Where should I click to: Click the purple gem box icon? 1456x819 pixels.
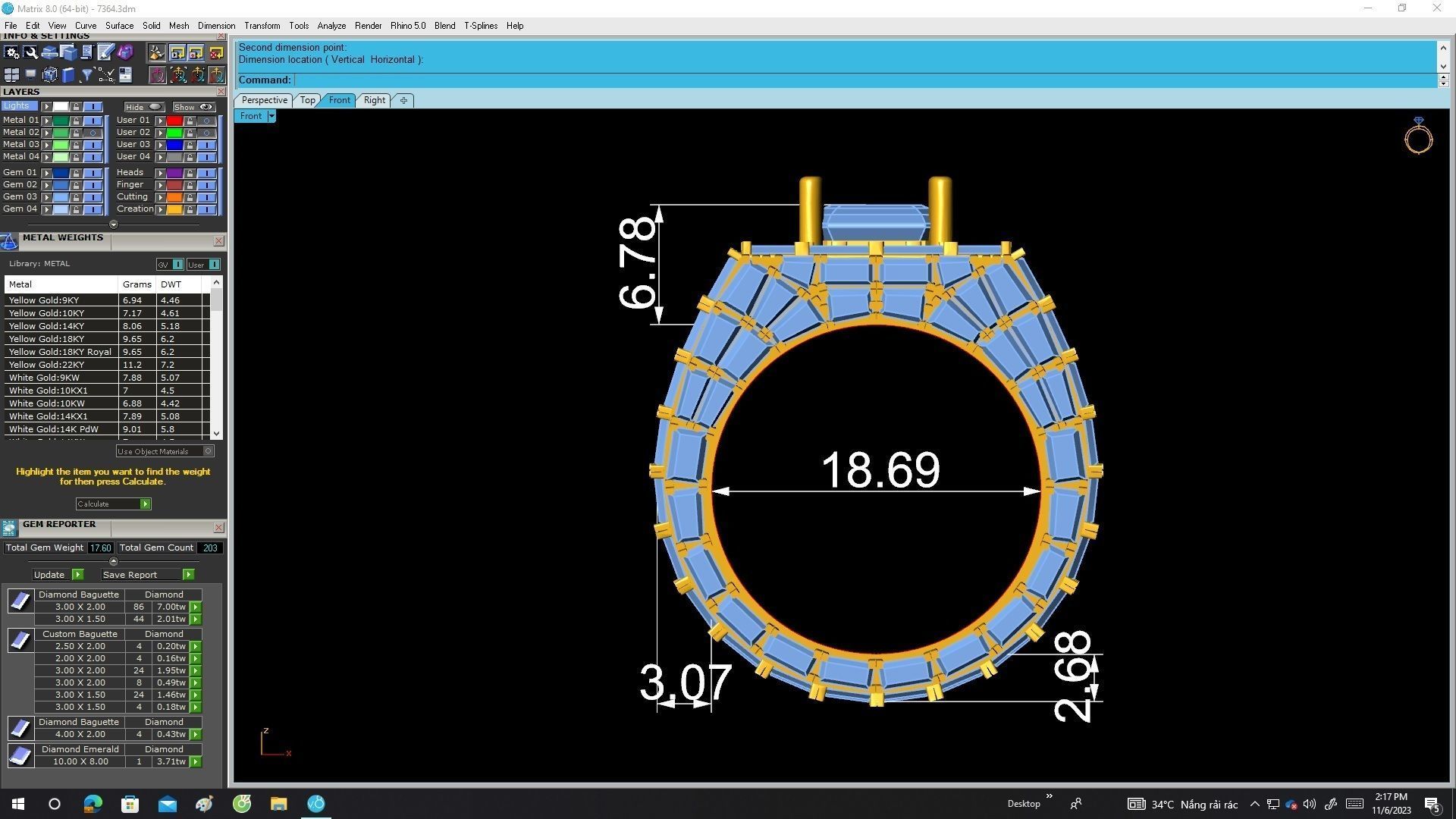(x=125, y=52)
